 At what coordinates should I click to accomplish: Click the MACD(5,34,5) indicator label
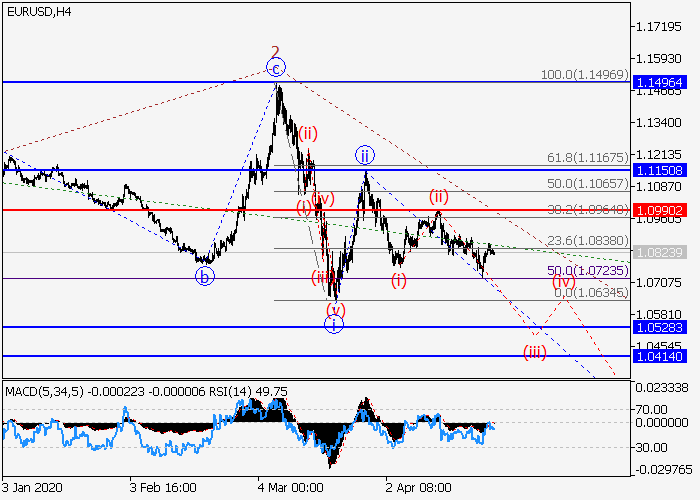click(42, 391)
